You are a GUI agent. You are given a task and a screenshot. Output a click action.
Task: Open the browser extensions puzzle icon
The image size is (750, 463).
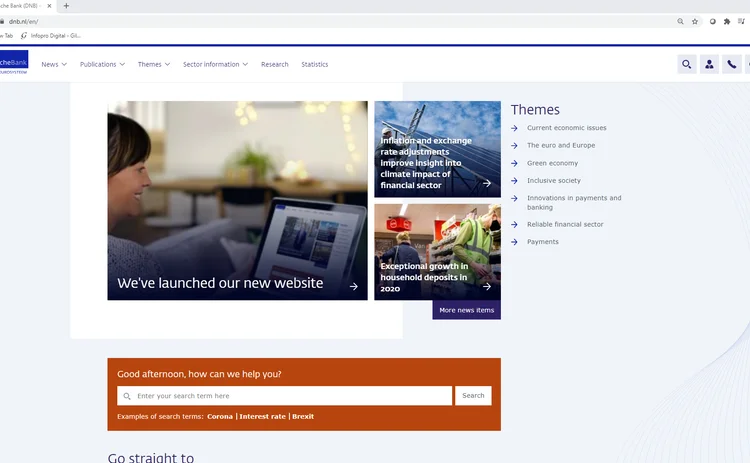point(727,22)
